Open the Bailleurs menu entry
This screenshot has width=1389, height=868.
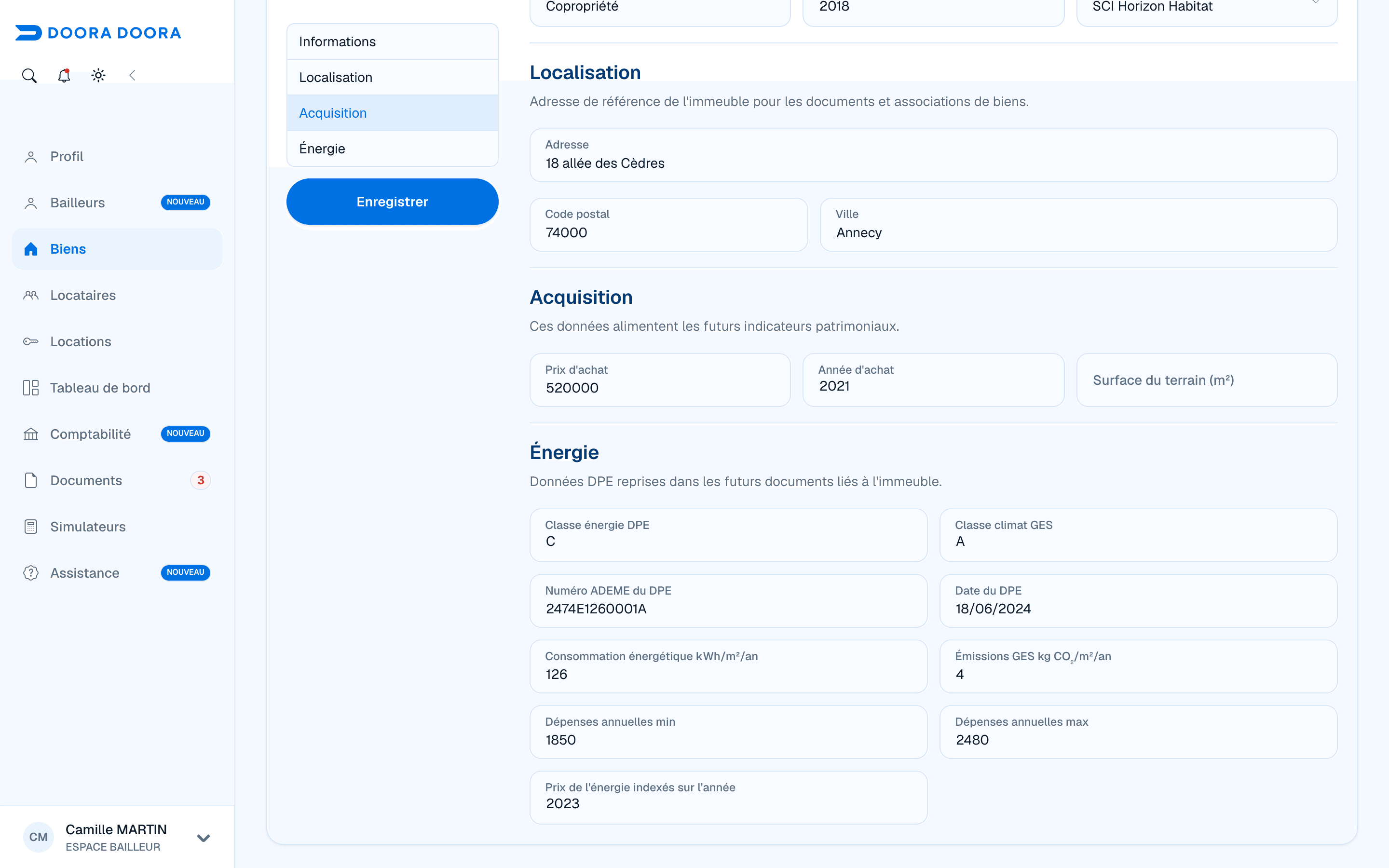pyautogui.click(x=117, y=203)
